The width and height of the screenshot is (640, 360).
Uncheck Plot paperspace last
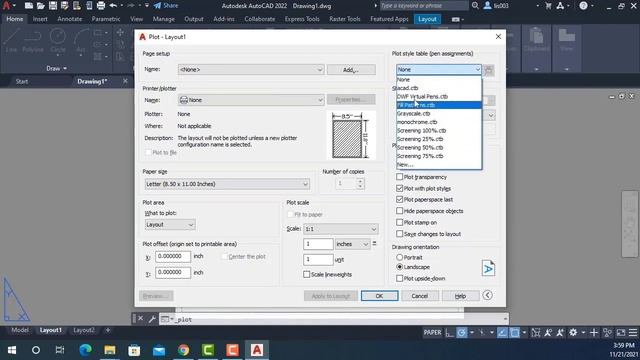[x=400, y=199]
